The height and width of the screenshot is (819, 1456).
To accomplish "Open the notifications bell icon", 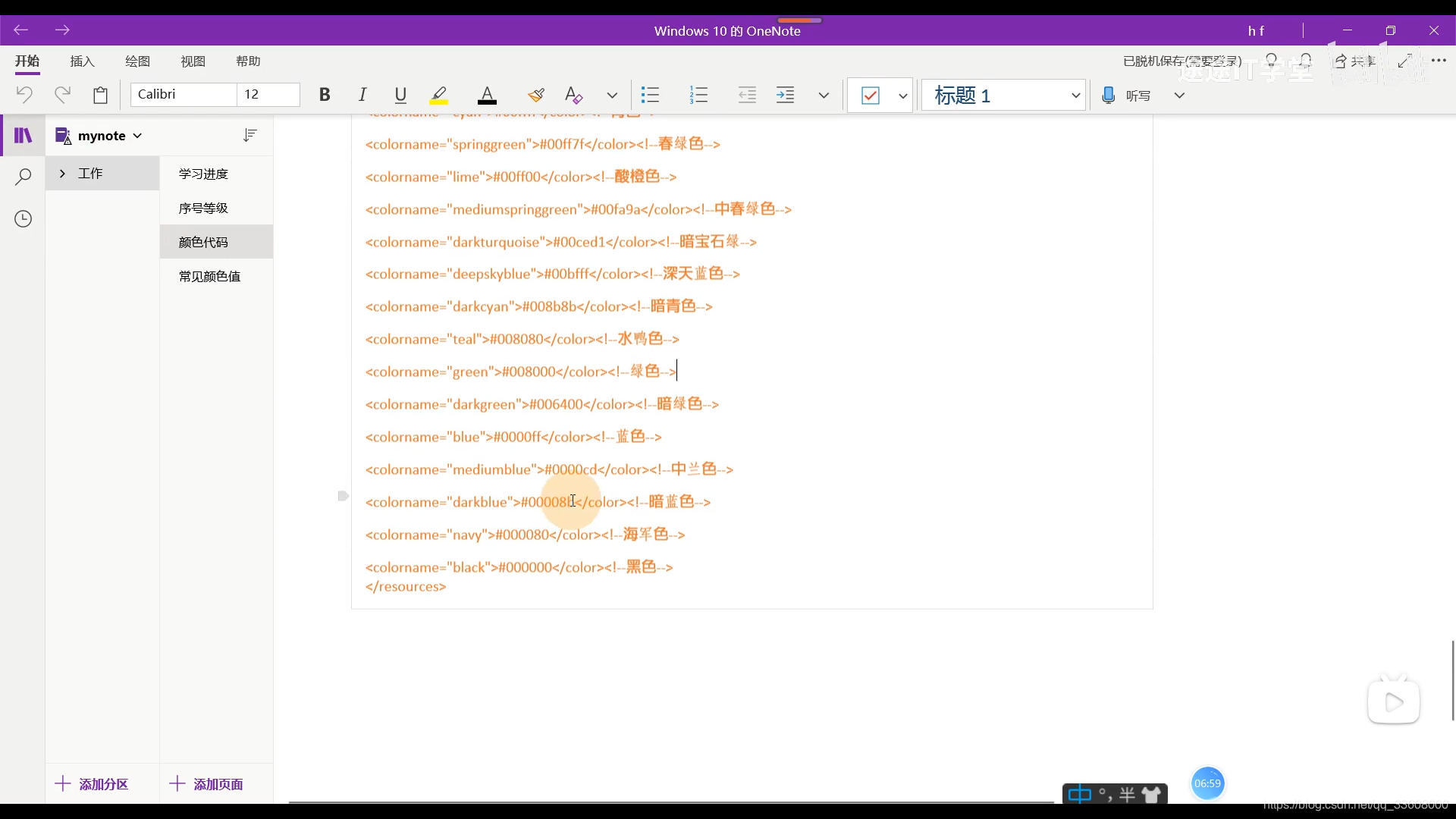I will point(1306,61).
